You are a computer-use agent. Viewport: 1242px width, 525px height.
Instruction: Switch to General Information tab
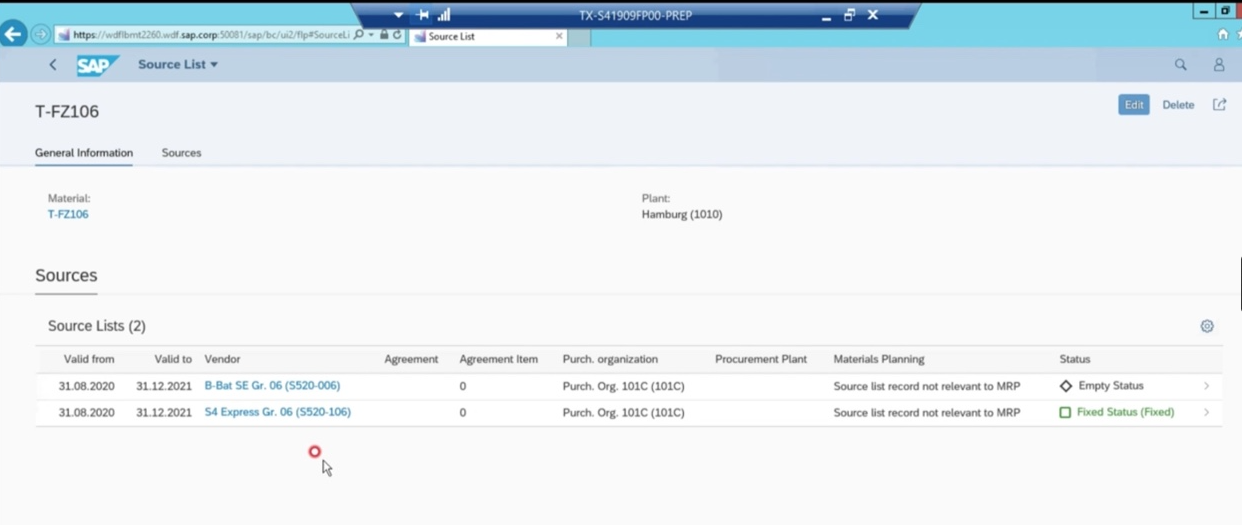[x=84, y=153]
